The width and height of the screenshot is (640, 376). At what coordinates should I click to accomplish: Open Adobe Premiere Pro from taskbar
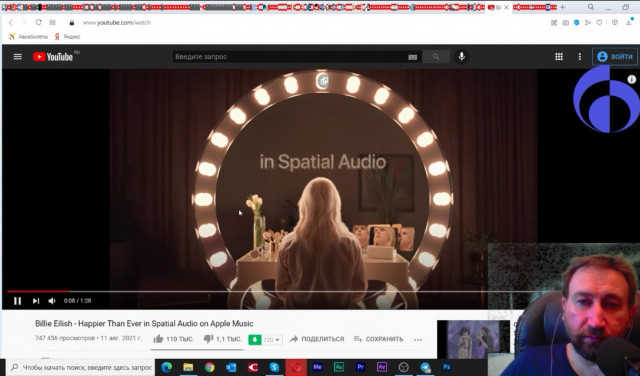coord(360,367)
